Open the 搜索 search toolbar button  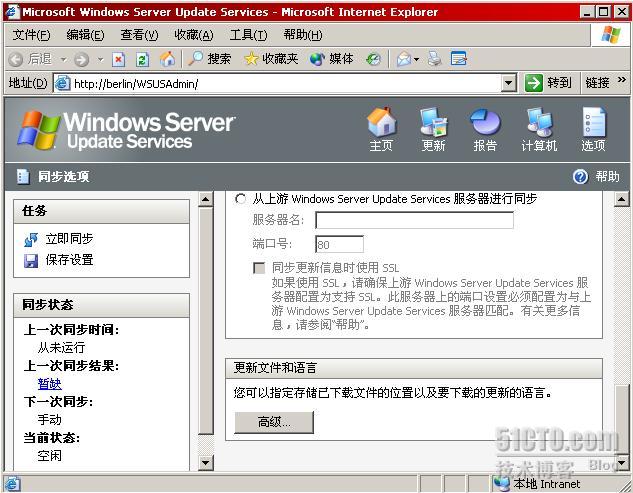pos(210,59)
